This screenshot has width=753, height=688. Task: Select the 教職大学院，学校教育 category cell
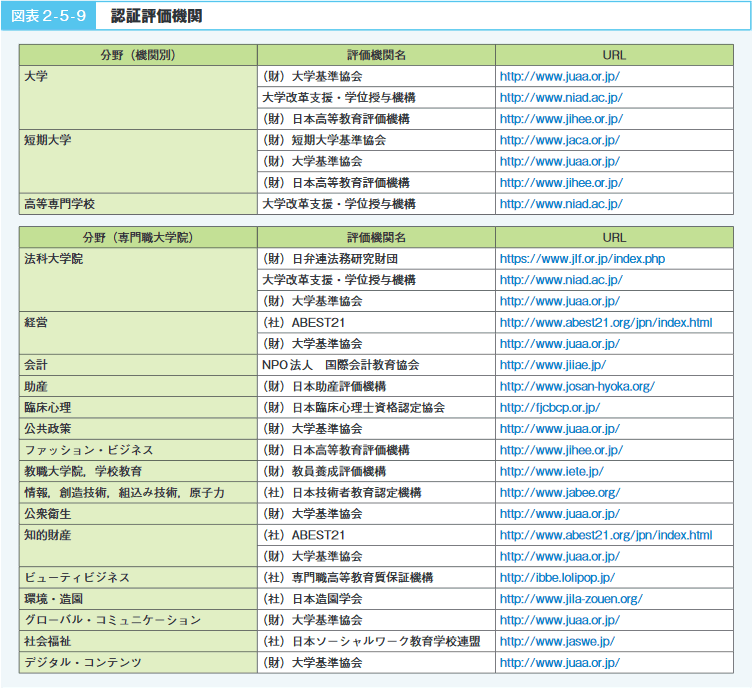[x=138, y=471]
